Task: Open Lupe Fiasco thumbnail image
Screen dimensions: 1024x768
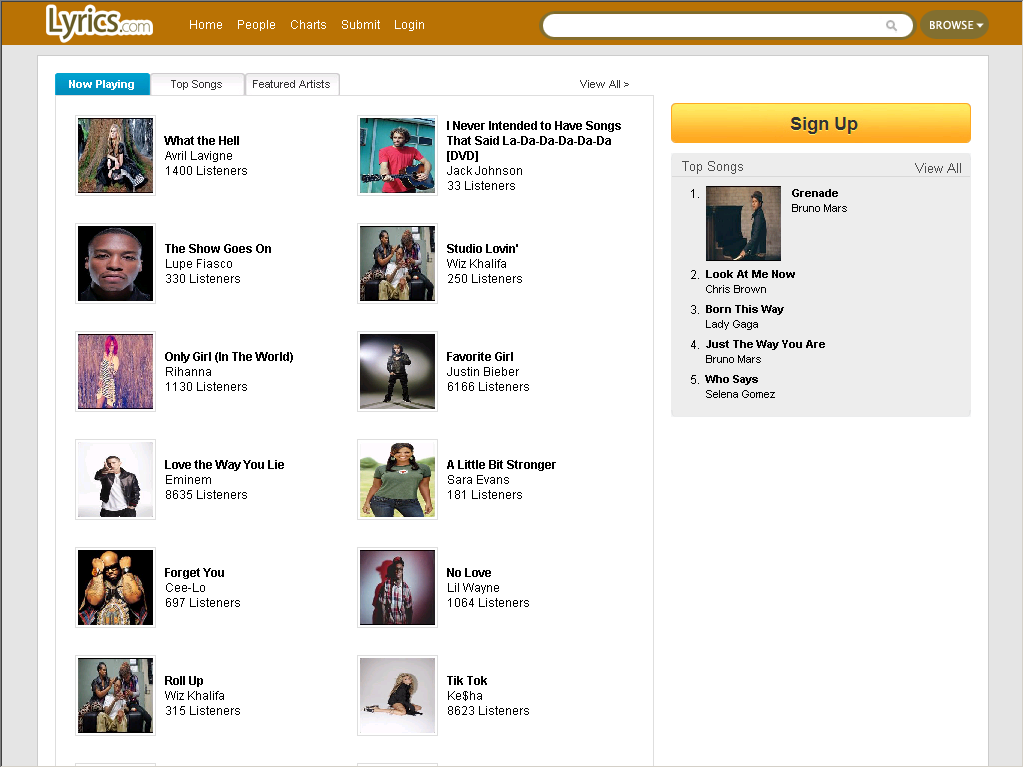Action: (116, 263)
